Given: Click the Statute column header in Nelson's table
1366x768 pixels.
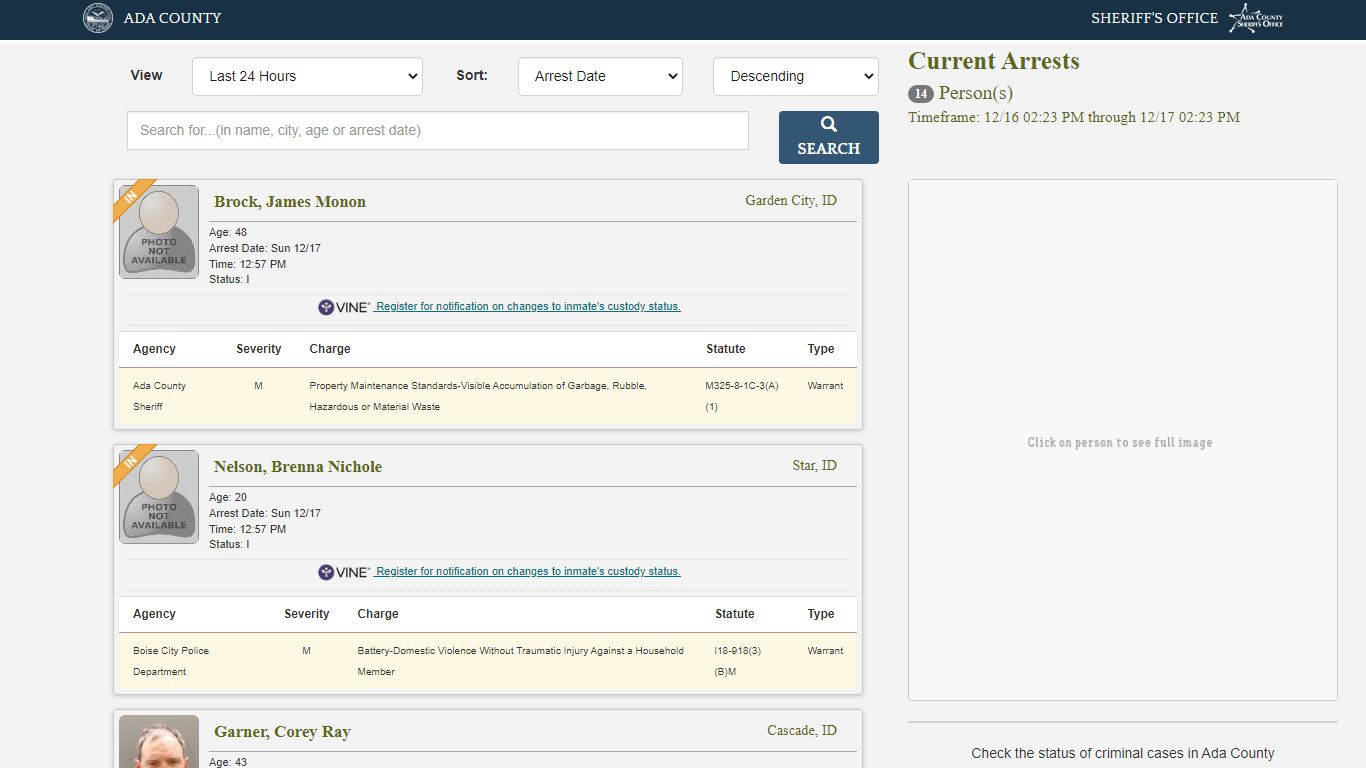Looking at the screenshot, I should click(x=735, y=614).
